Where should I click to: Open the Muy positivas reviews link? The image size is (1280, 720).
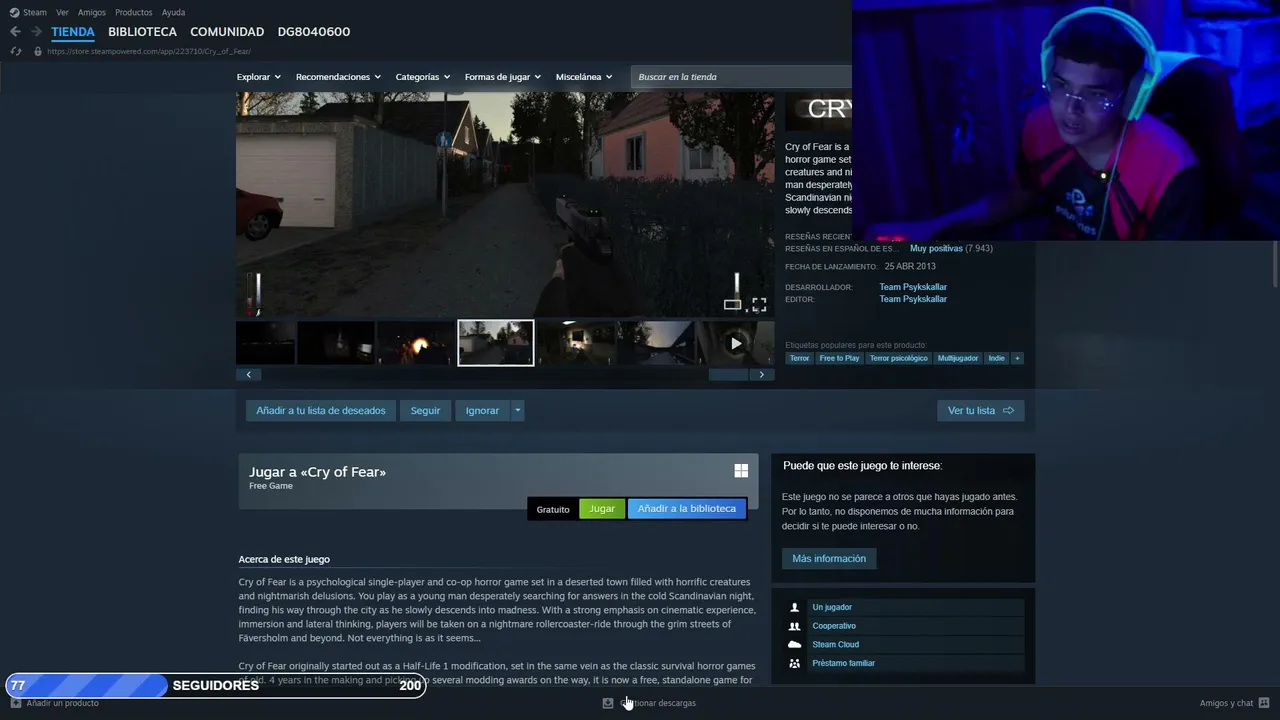coord(936,248)
